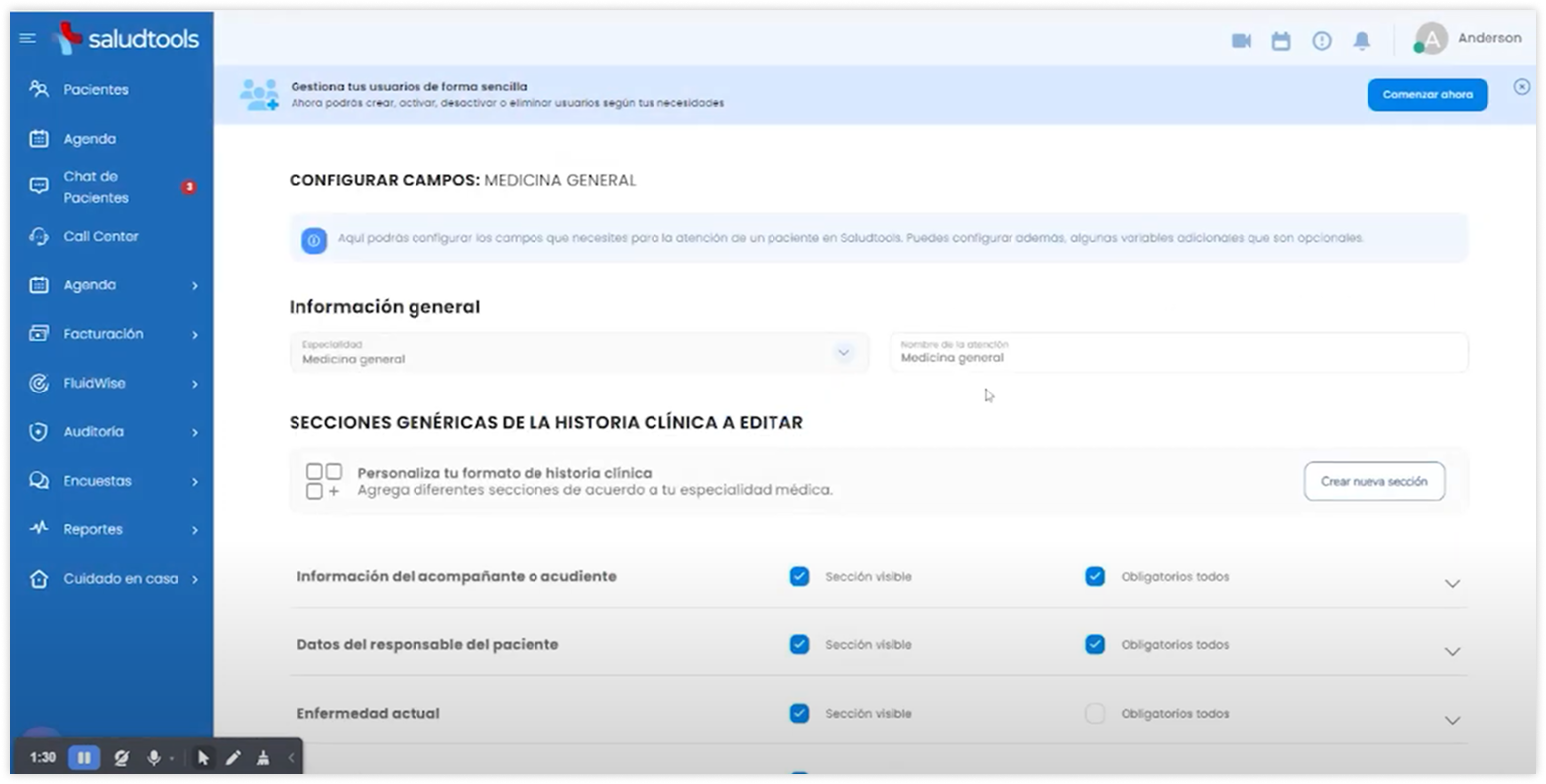Click the first Agenda calendar icon
This screenshot has height=784, width=1546.
click(39, 139)
